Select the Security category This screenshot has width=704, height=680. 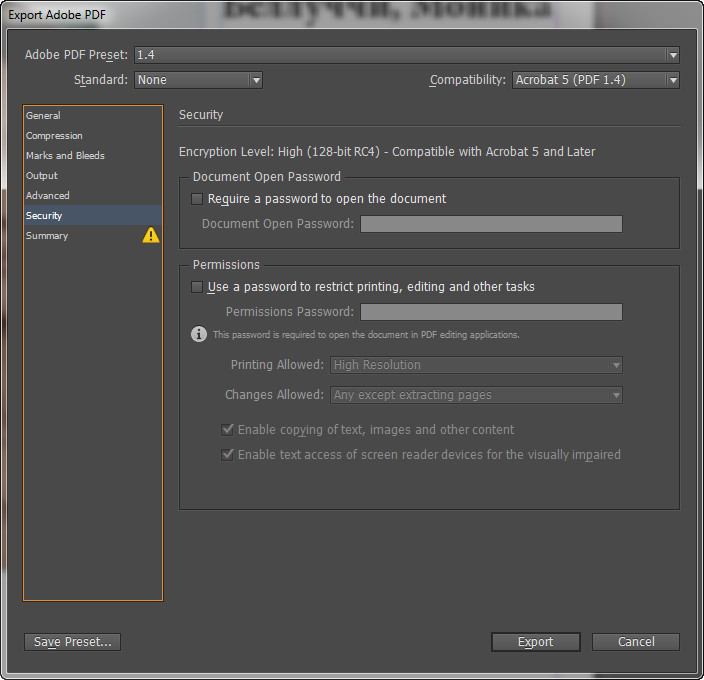coord(92,215)
